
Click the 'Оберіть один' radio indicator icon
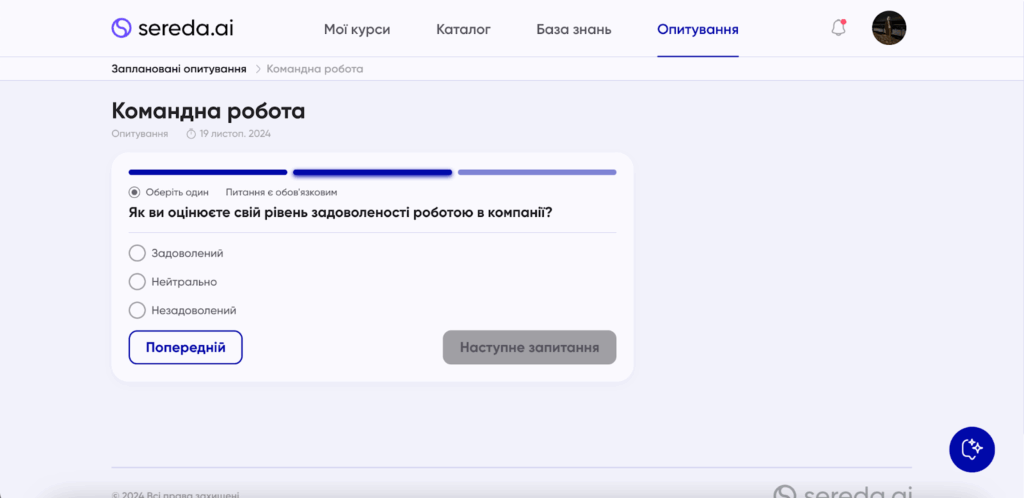(x=135, y=192)
